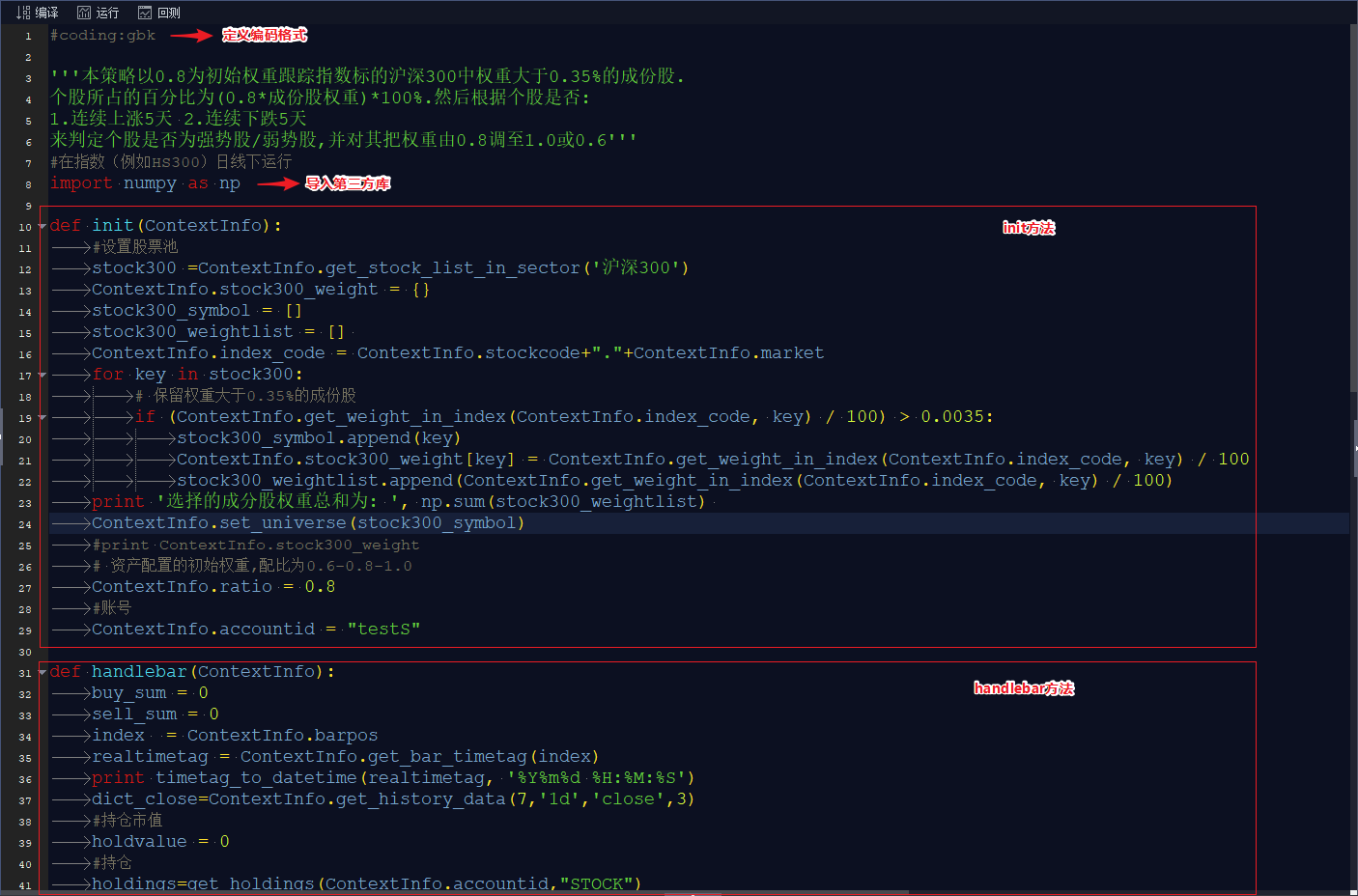Click the vertical scrollbar on the right edge
Image resolution: width=1358 pixels, height=896 pixels.
(x=1353, y=456)
